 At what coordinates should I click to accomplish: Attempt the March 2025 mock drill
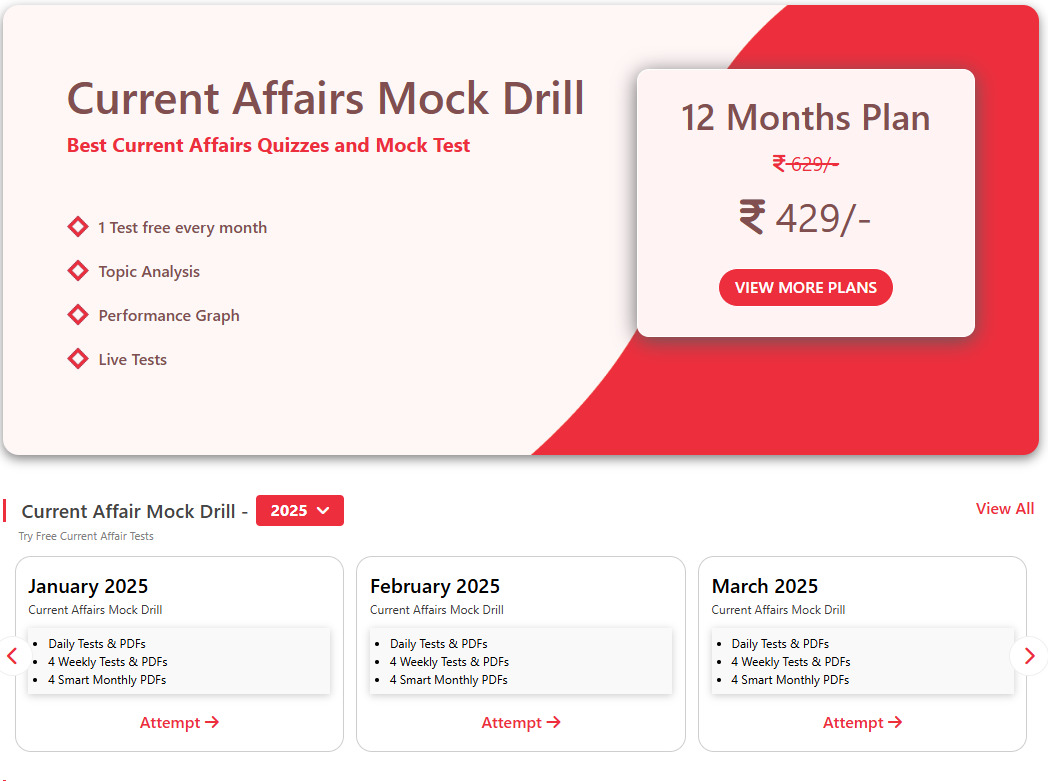coord(862,722)
